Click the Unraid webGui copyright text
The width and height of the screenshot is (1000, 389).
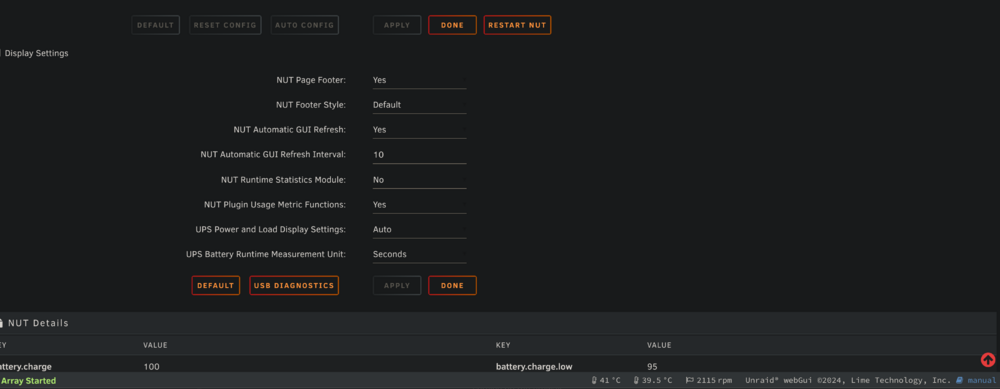[x=848, y=381]
